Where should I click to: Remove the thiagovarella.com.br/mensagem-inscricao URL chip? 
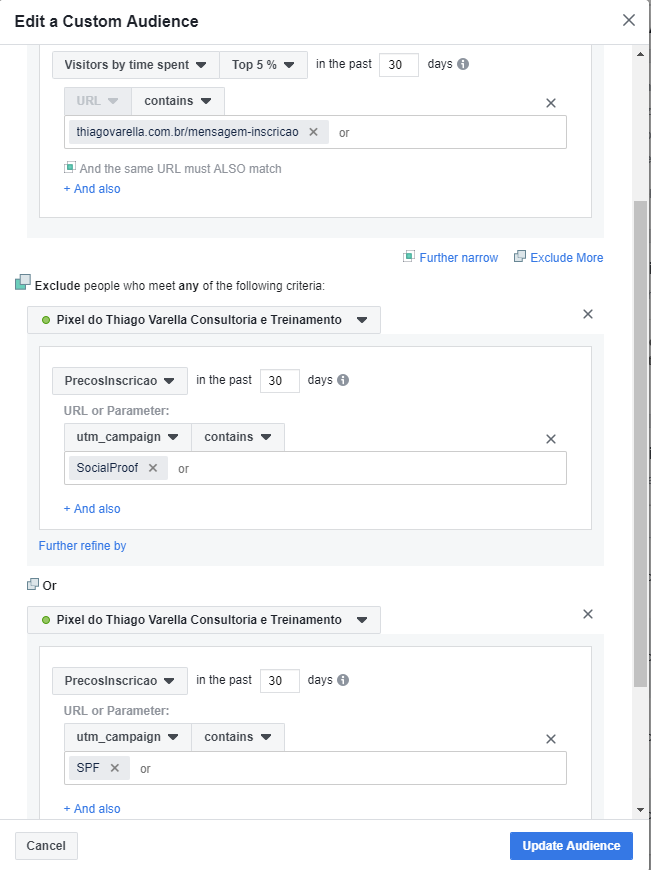coord(313,132)
